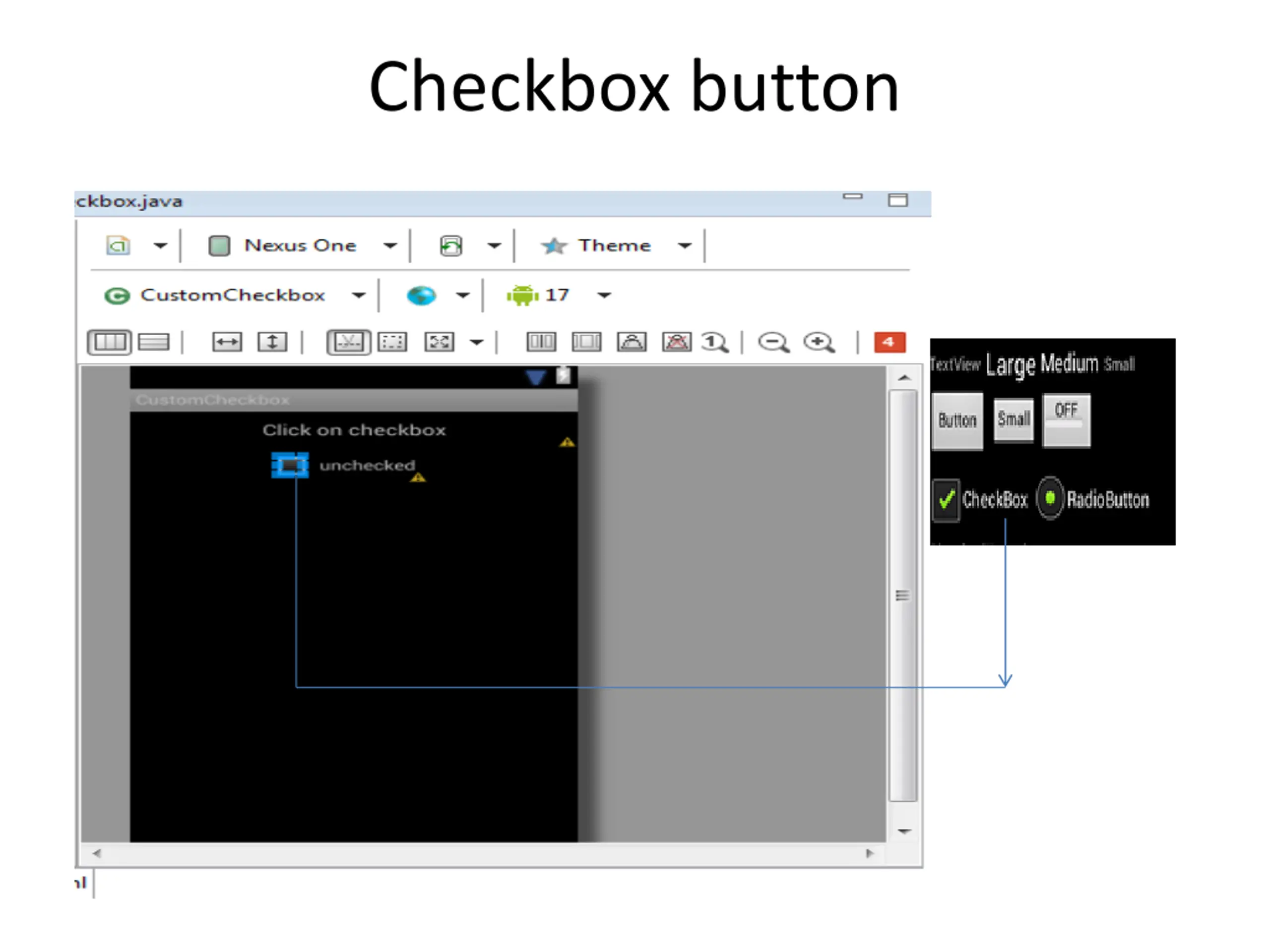Select the Medium text widget in palette
The width and height of the screenshot is (1270, 952).
tap(1069, 363)
